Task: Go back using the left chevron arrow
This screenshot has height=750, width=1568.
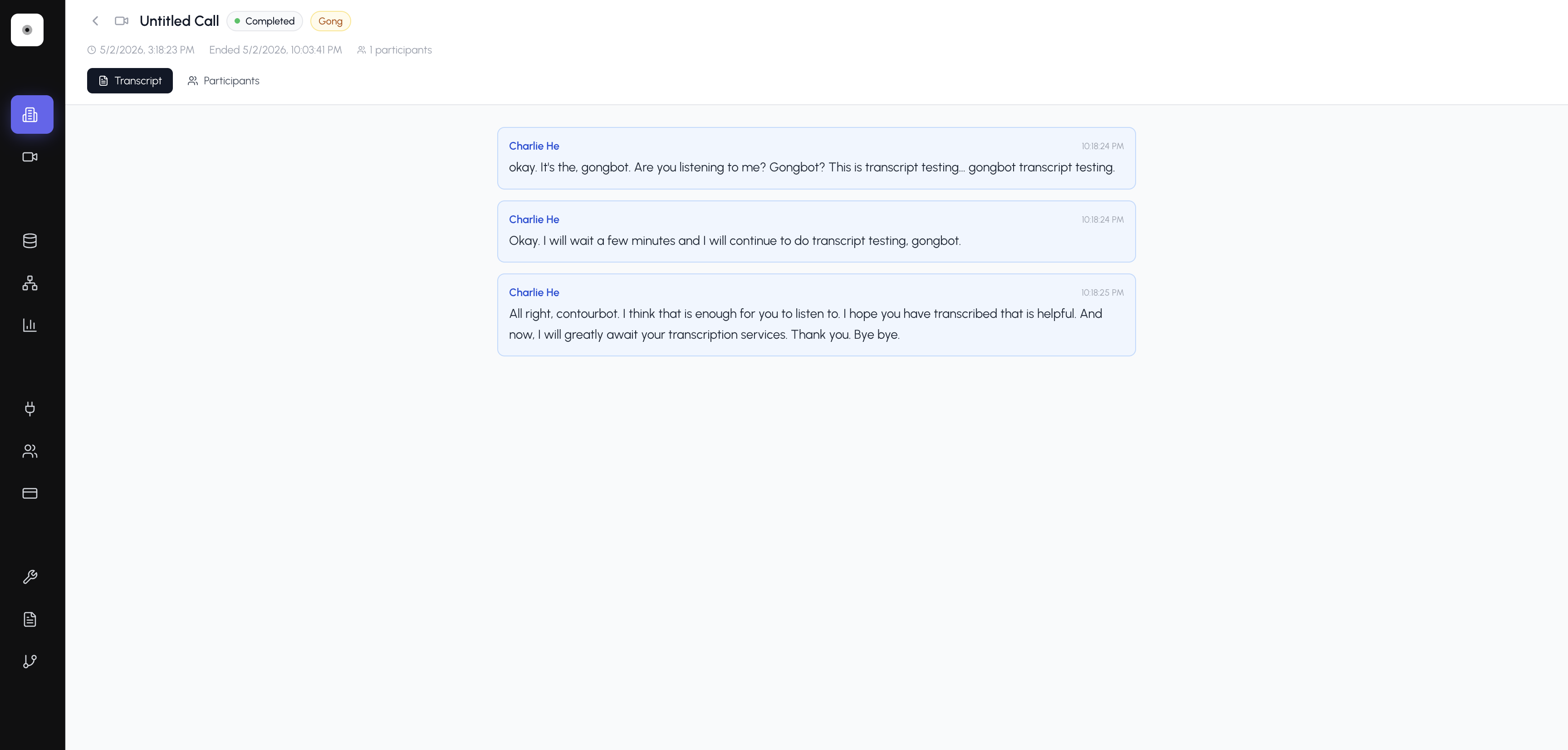Action: (x=95, y=21)
